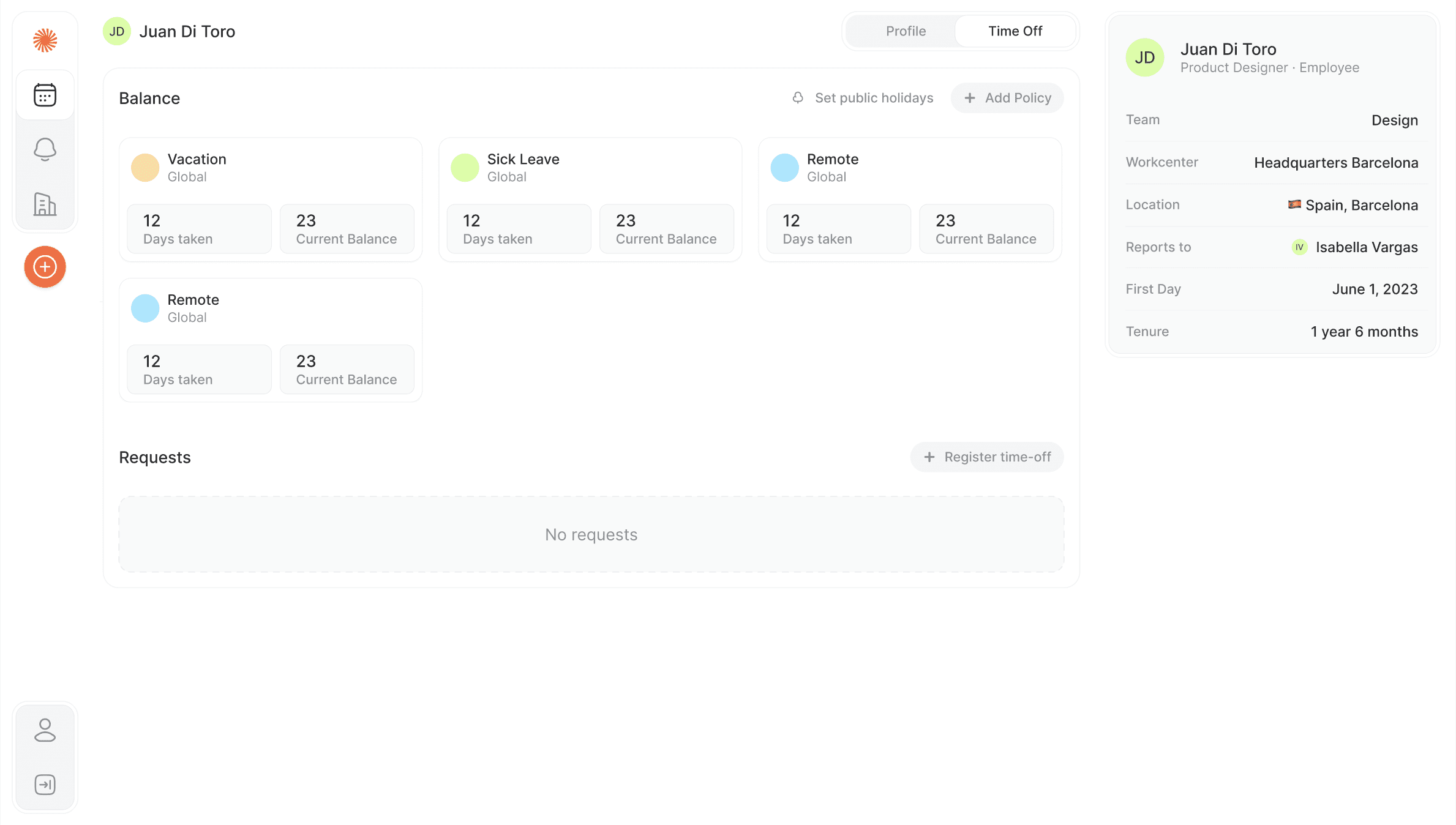The width and height of the screenshot is (1456, 825).
Task: Click the Vacation policy yellow color circle
Action: [x=145, y=168]
